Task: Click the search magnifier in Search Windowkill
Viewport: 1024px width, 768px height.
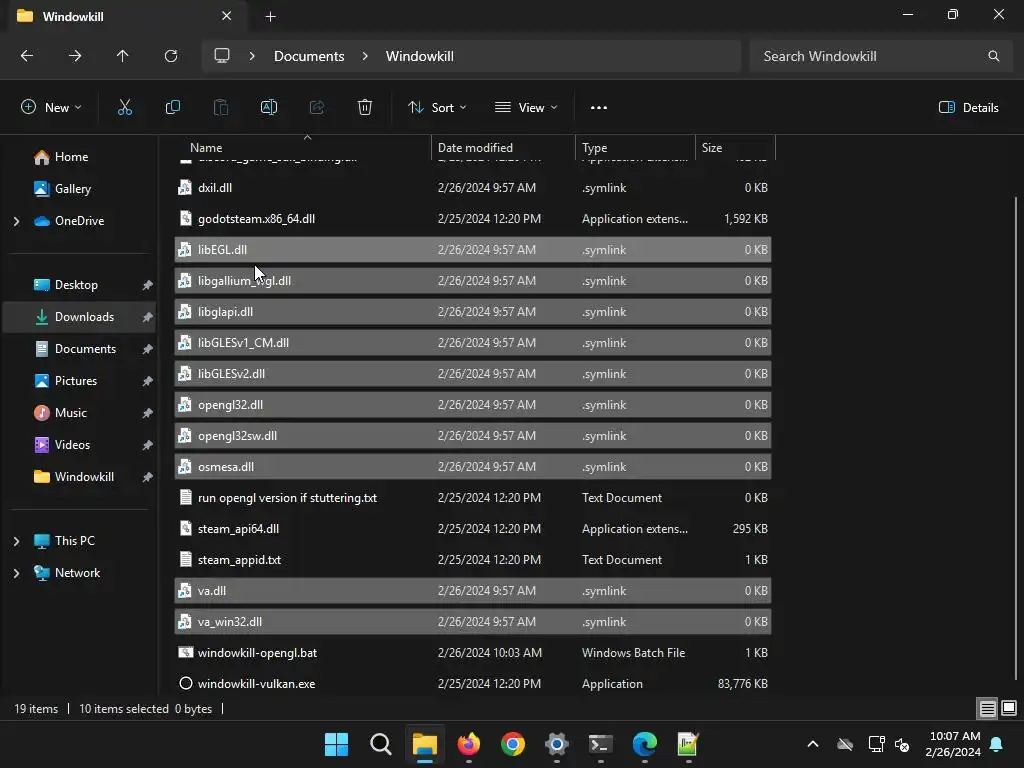Action: click(993, 56)
